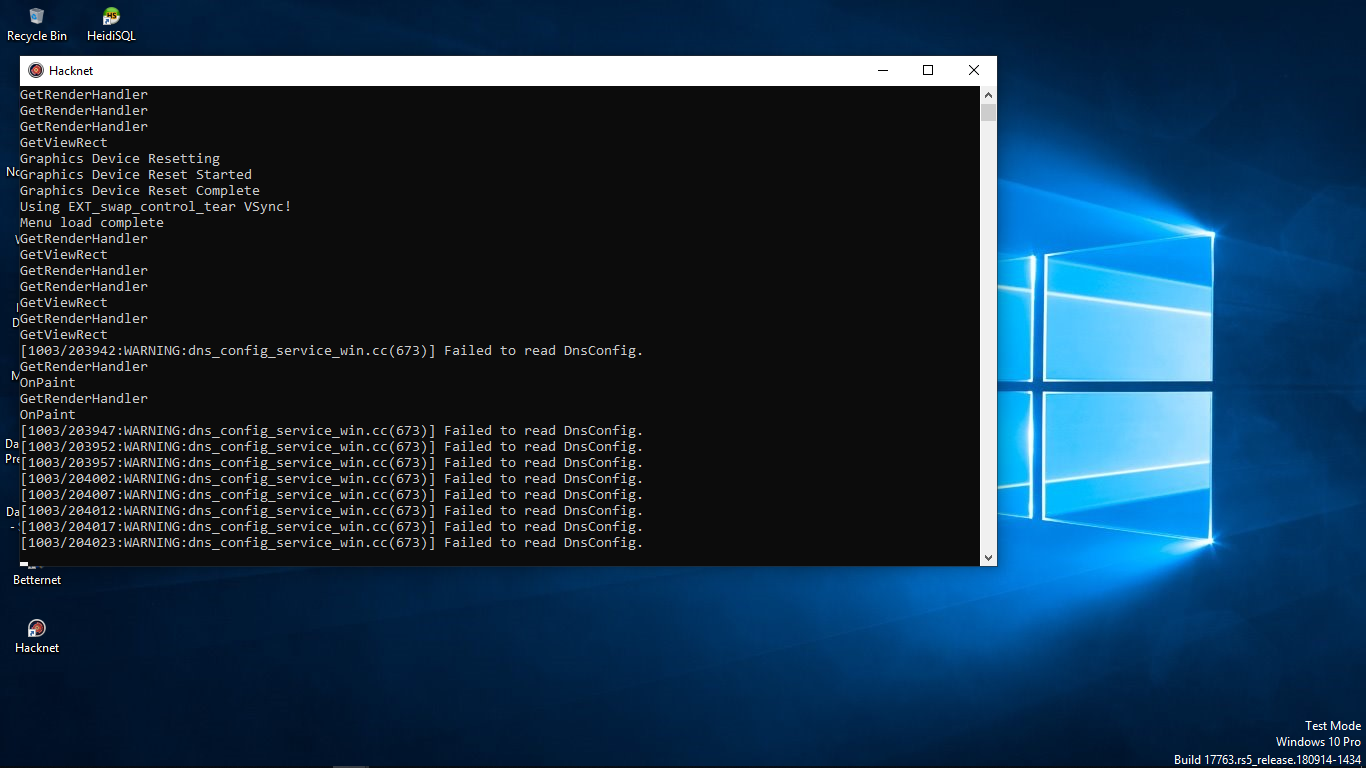Select the HeidiSQL desktop shortcut
Screen dimensions: 1366x768
pos(111,24)
